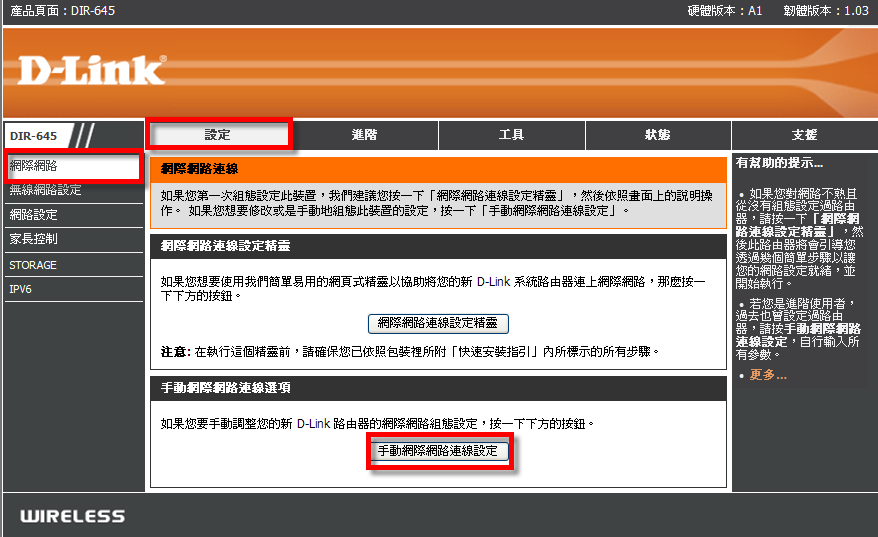Click the D-Link logo in the header
The image size is (878, 537).
[91, 70]
